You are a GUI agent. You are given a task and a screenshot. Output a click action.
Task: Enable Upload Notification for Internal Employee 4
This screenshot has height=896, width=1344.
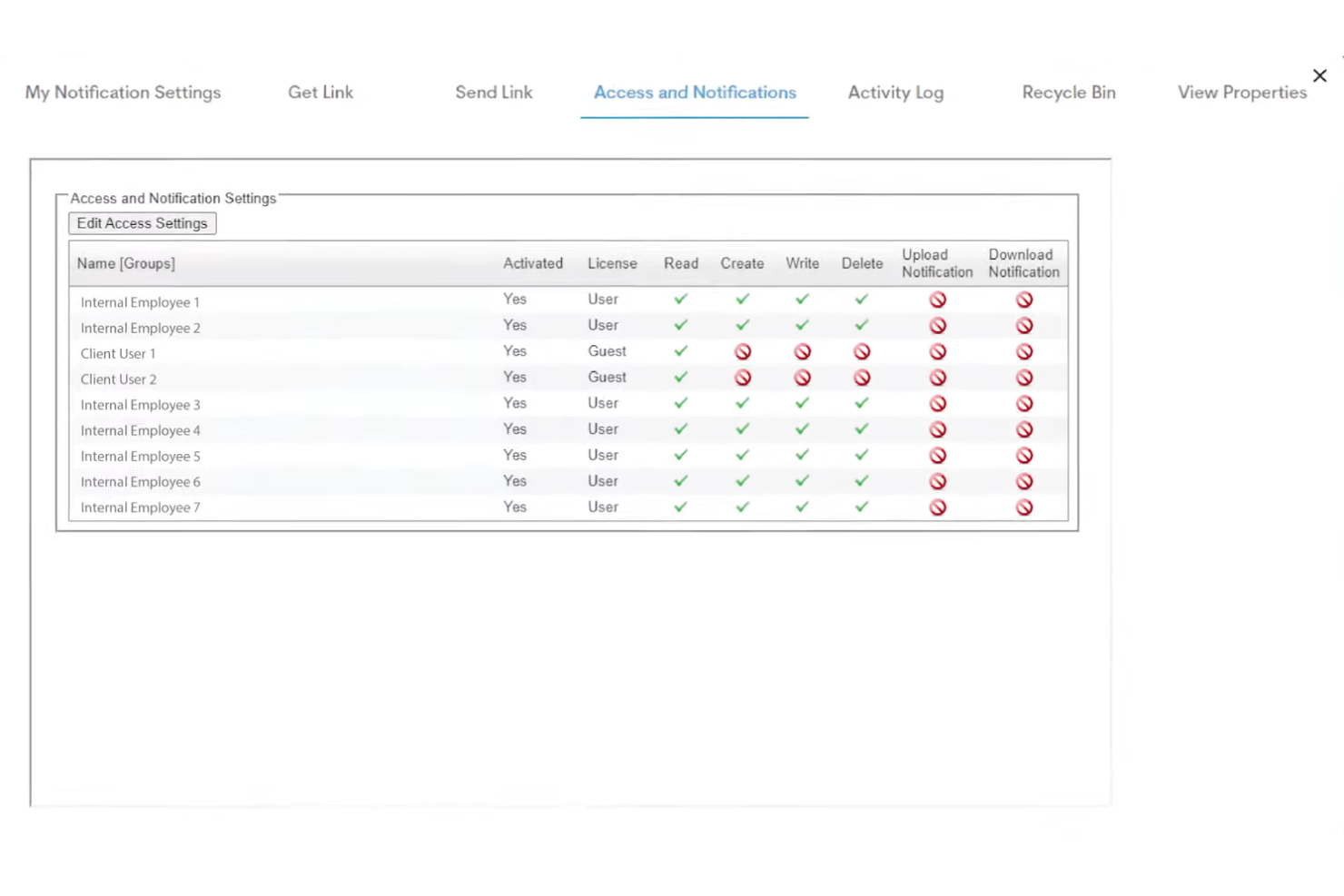click(937, 429)
